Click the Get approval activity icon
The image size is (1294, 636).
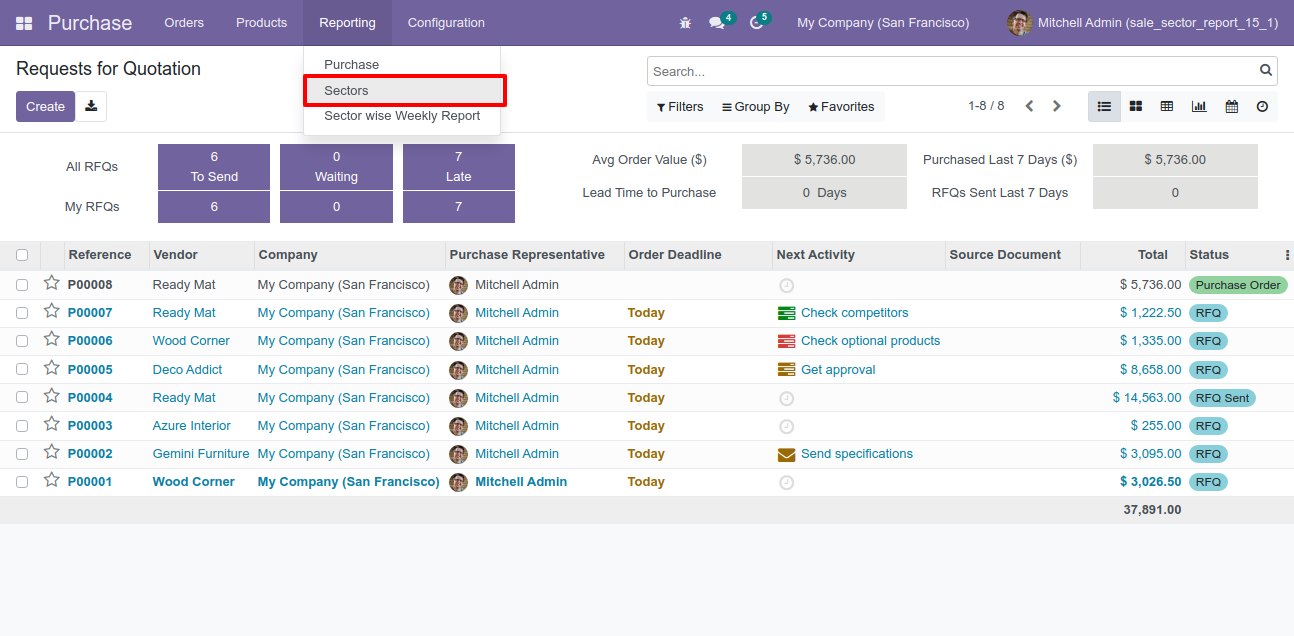coord(787,370)
